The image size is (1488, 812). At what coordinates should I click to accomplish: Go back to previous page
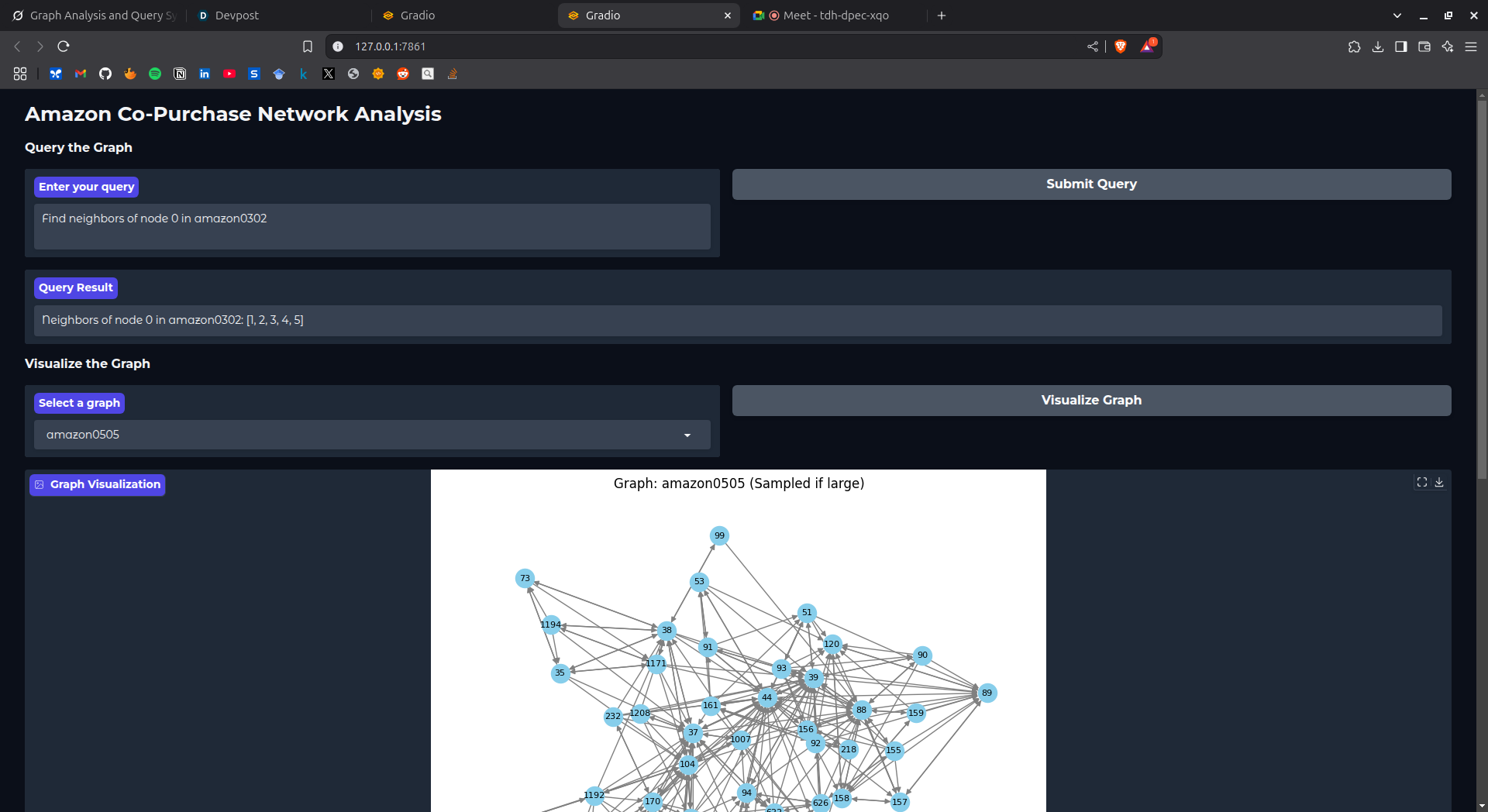click(x=17, y=46)
